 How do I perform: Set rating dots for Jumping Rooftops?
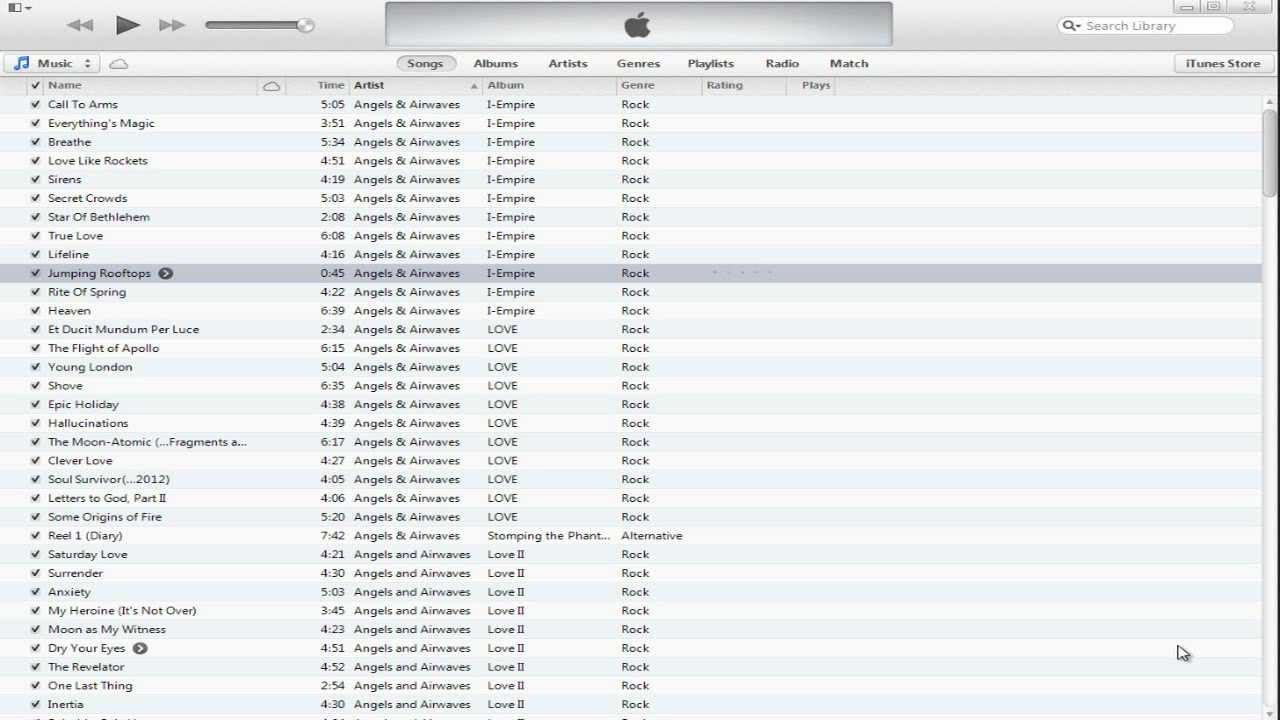coord(742,273)
